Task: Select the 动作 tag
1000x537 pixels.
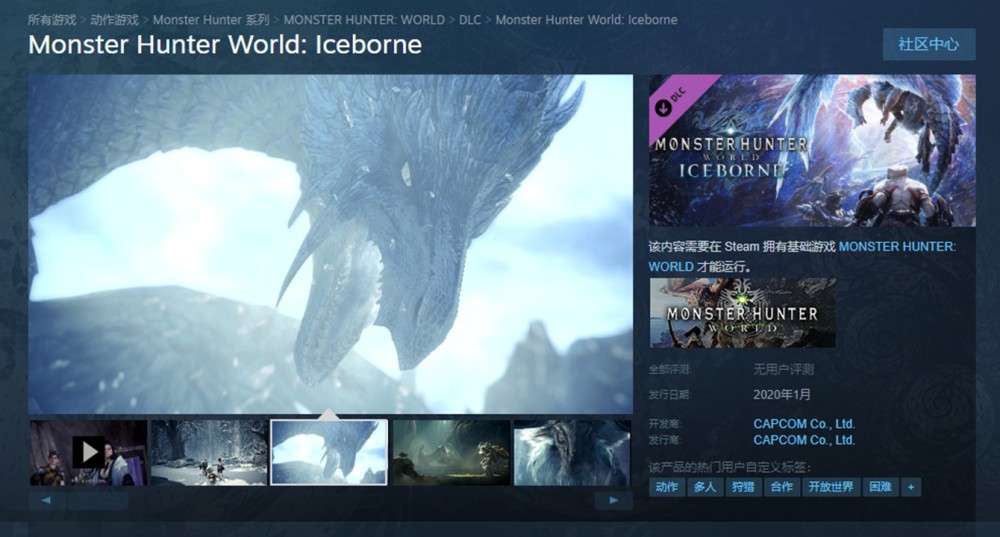Action: [x=666, y=487]
